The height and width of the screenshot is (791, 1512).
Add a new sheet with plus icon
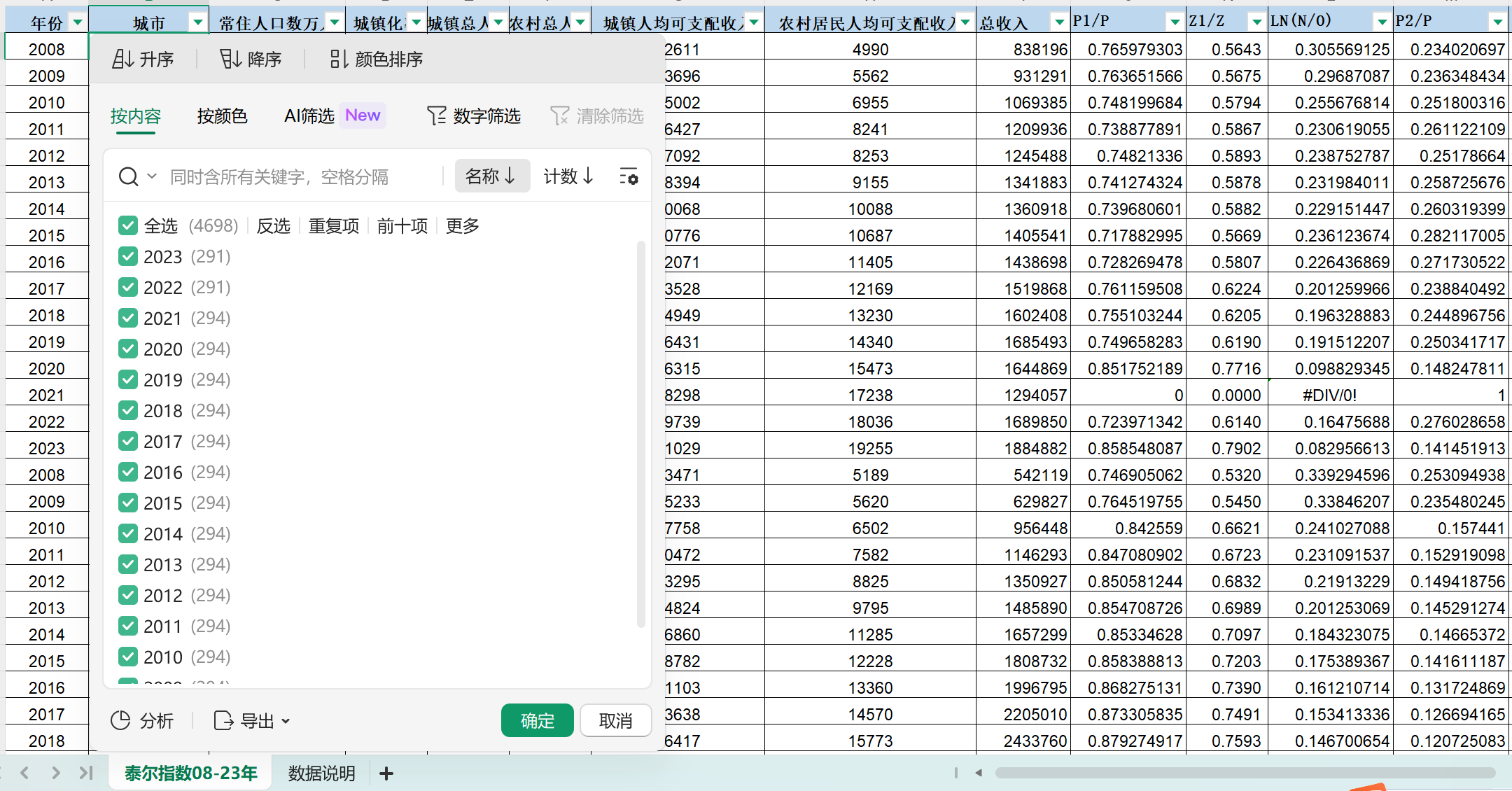pyautogui.click(x=386, y=773)
